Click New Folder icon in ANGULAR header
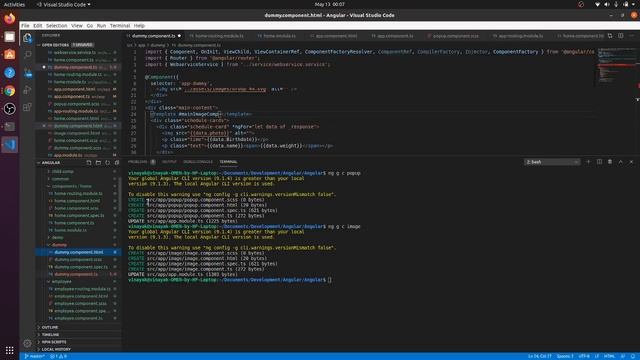Viewport: 640px width, 360px height. [x=98, y=162]
